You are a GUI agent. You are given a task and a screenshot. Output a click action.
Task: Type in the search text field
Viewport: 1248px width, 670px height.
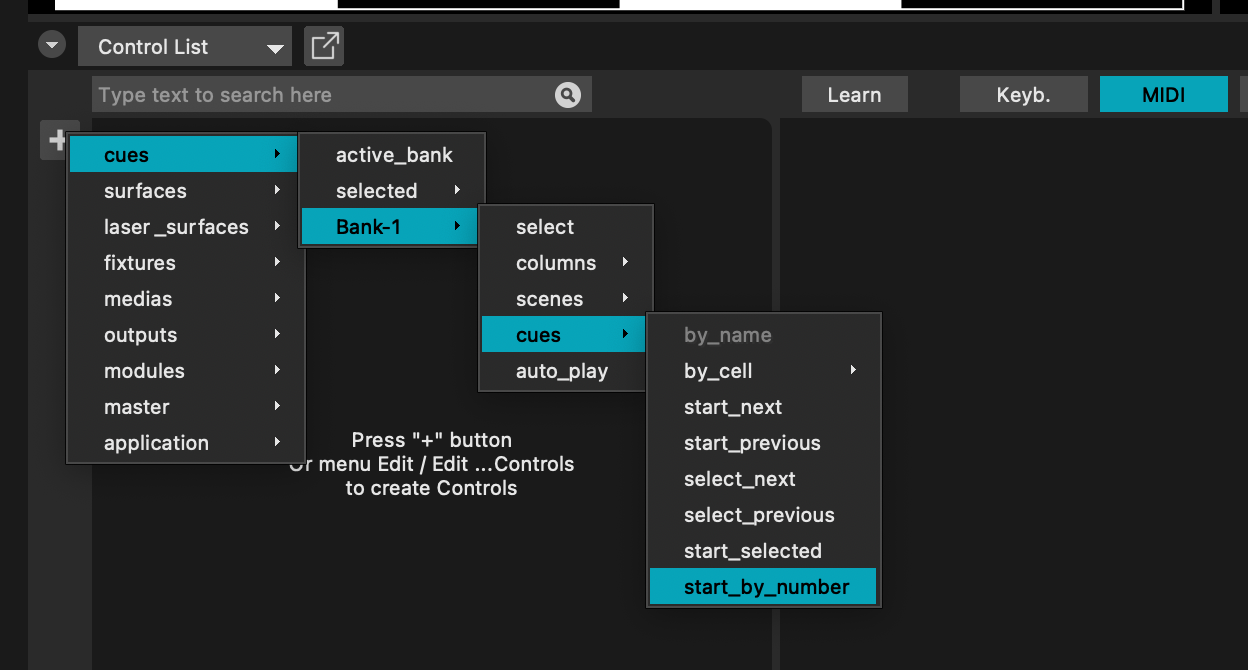click(320, 95)
